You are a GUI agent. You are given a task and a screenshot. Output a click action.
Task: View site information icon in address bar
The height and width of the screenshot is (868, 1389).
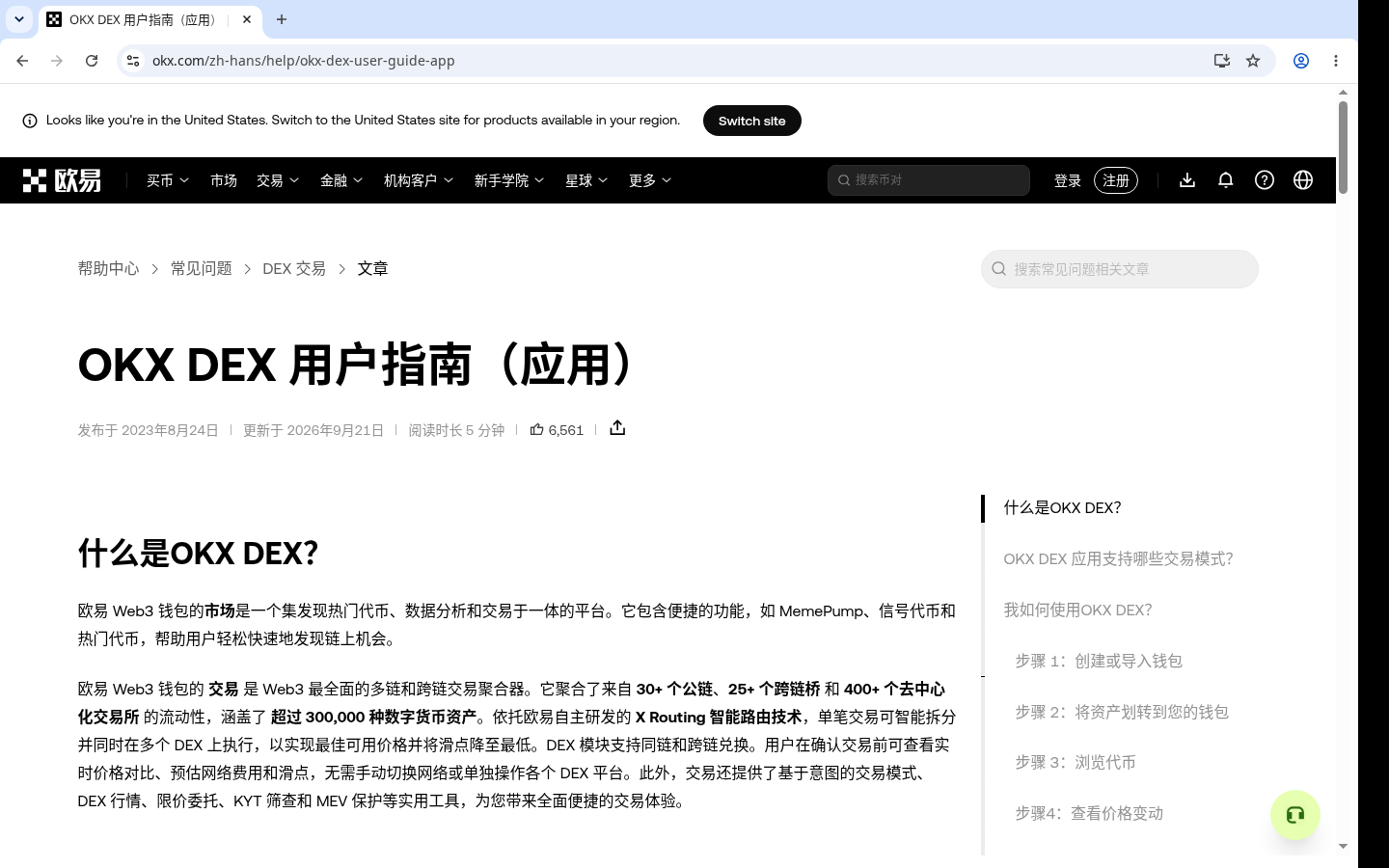point(133,61)
